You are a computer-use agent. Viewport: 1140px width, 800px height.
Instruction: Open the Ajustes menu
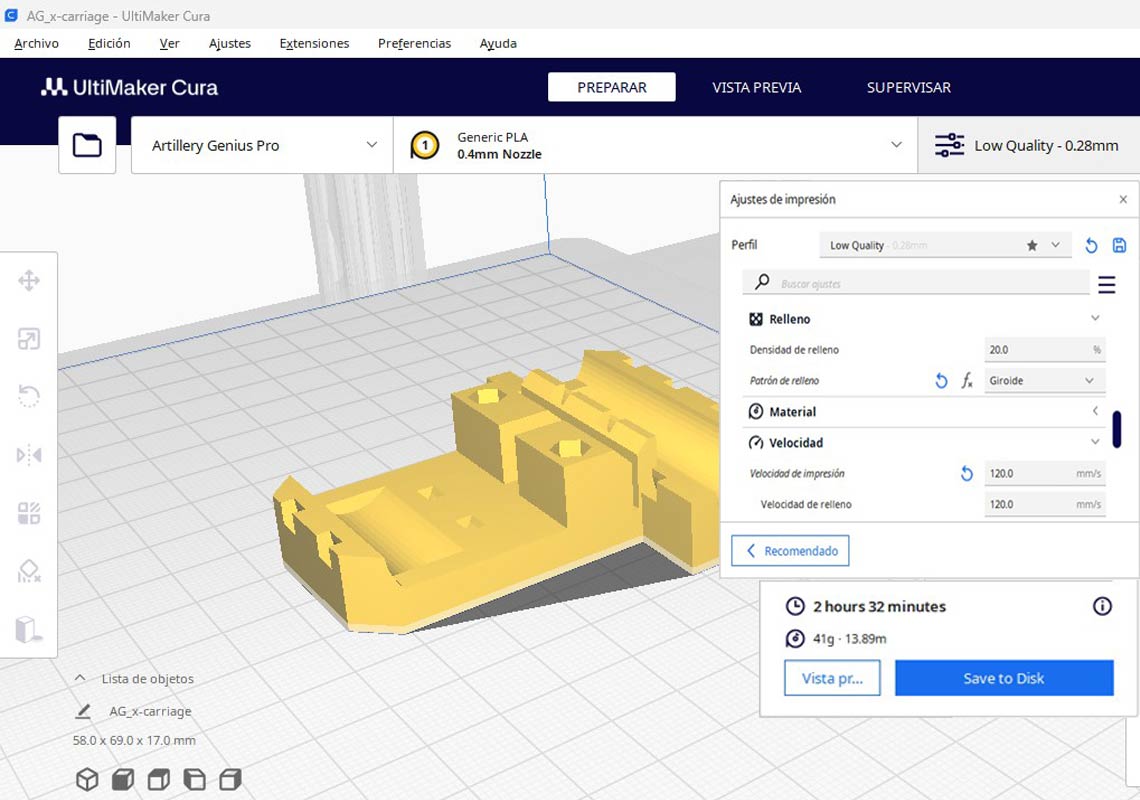click(230, 44)
